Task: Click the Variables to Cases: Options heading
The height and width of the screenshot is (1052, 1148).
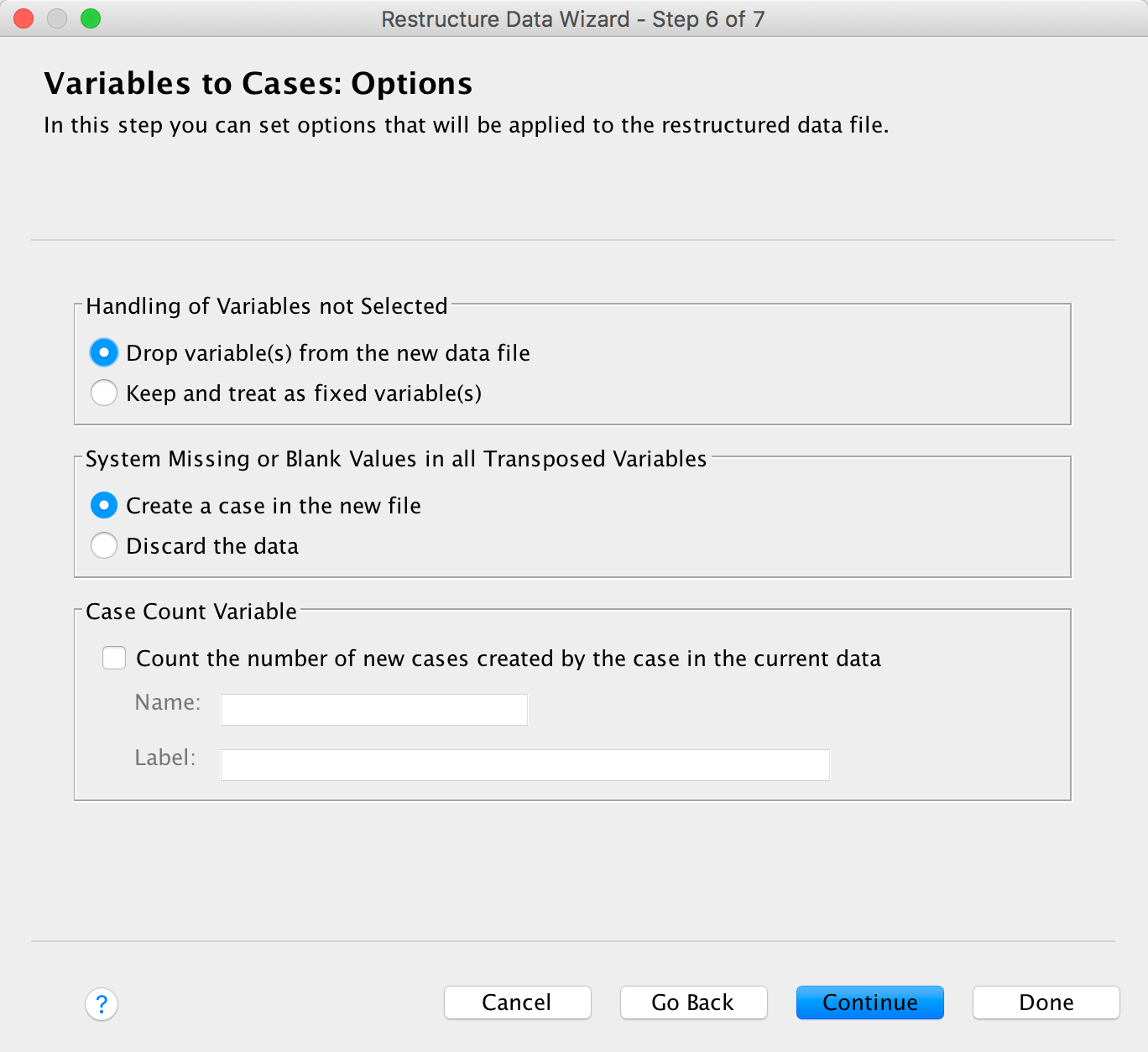Action: 258,84
